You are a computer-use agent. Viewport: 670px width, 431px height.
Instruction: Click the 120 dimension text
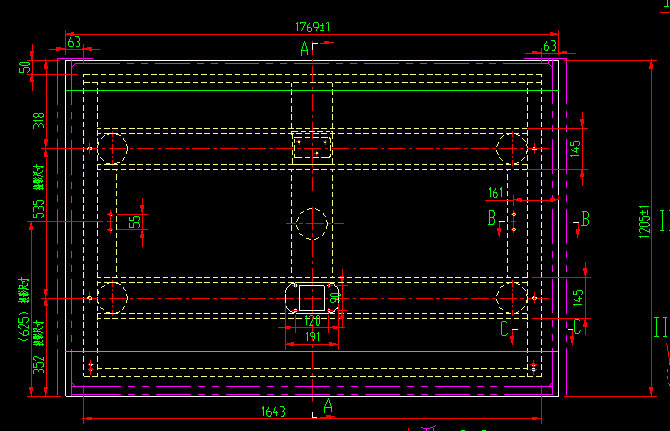[312, 322]
